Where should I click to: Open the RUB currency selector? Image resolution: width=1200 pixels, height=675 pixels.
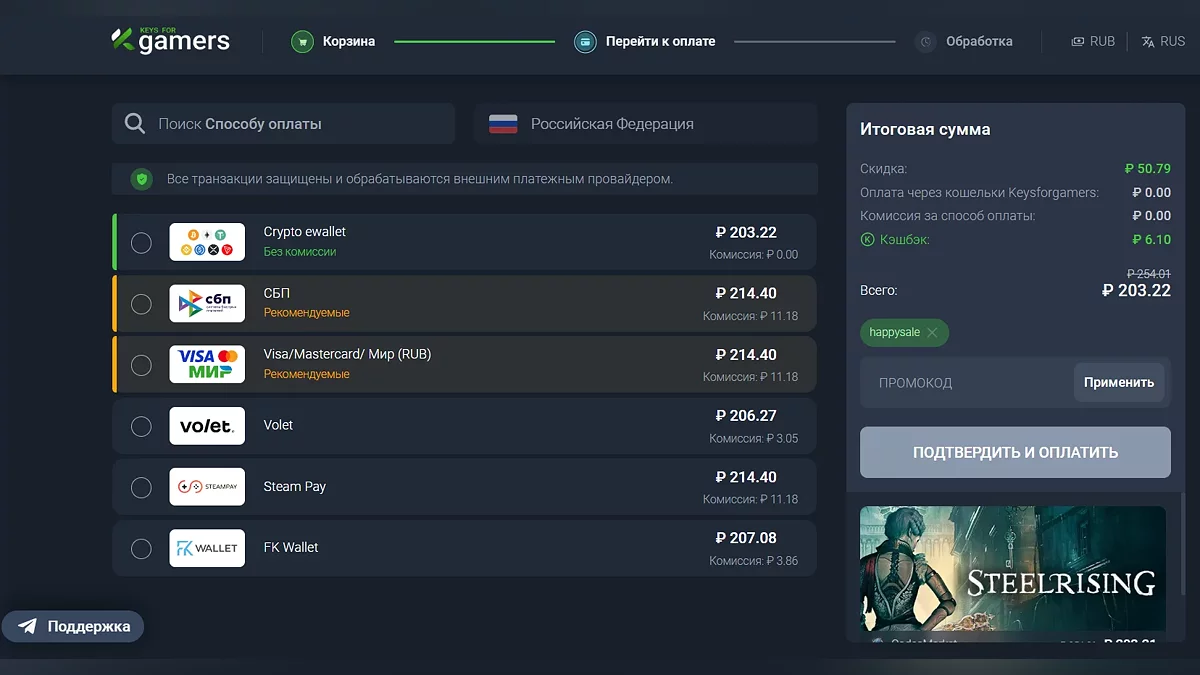tap(1093, 42)
